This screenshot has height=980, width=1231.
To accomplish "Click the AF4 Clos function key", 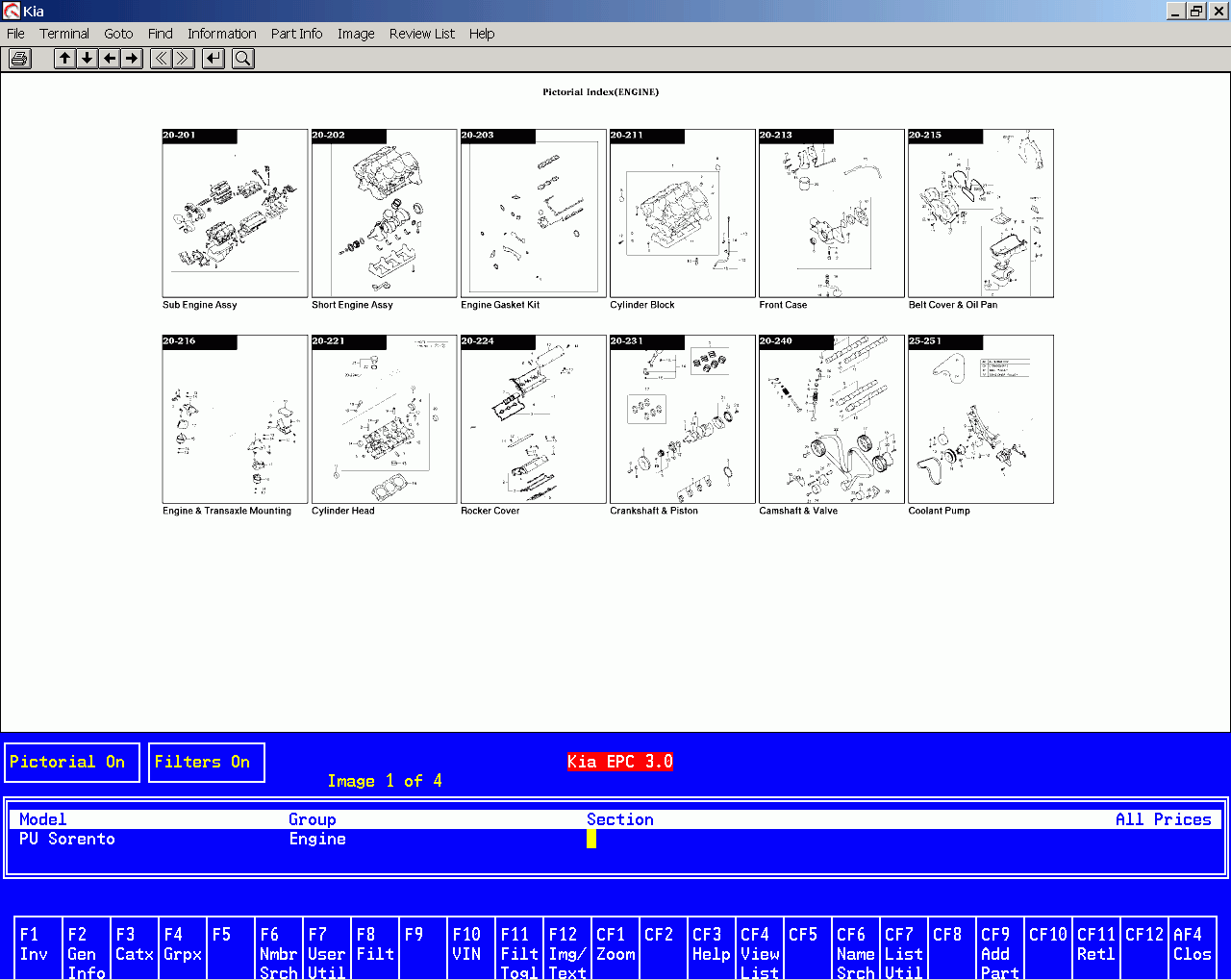I will (x=1193, y=949).
